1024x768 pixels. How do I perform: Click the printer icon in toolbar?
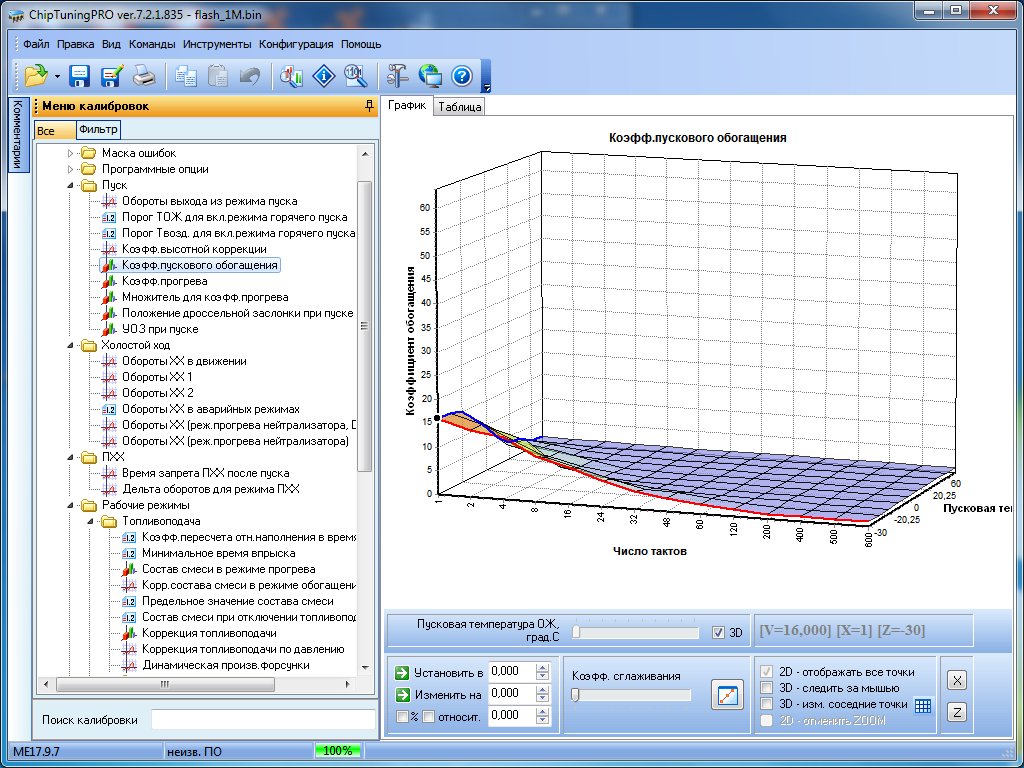[x=144, y=75]
